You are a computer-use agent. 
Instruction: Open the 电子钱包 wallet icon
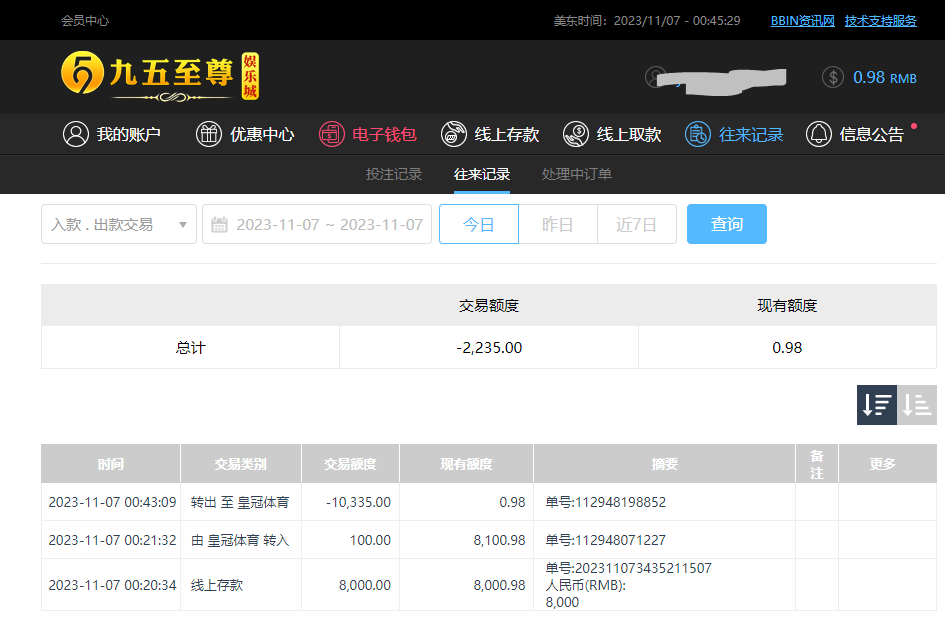pyautogui.click(x=331, y=134)
